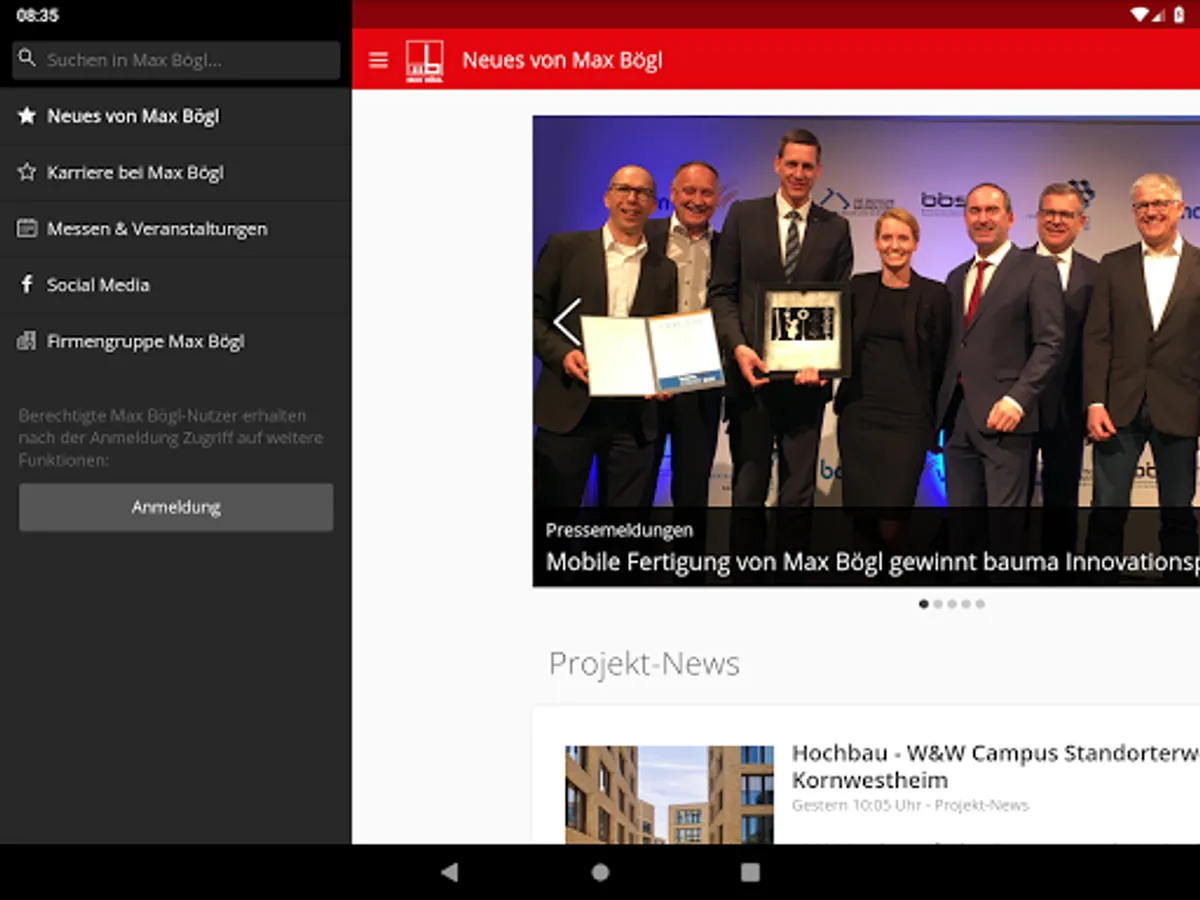Click the login hint text about 'Berechtigte Max Bögl-Nutzer'

[170, 437]
